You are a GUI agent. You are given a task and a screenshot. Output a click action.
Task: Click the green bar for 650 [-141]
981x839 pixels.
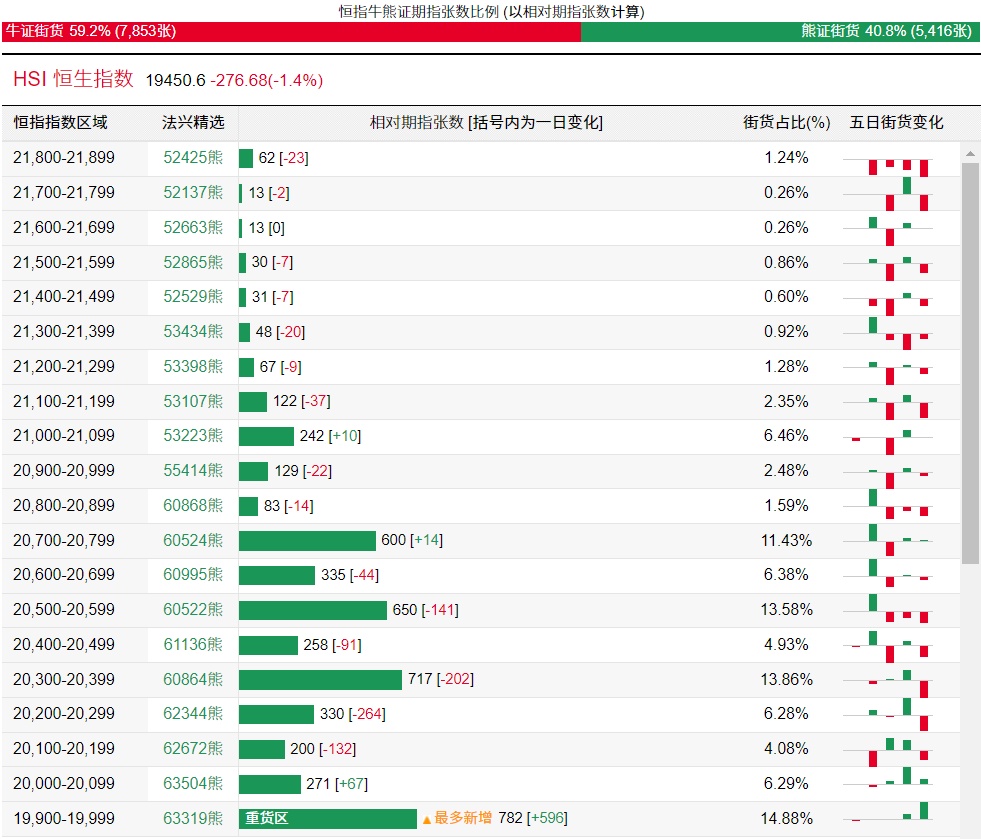point(313,610)
